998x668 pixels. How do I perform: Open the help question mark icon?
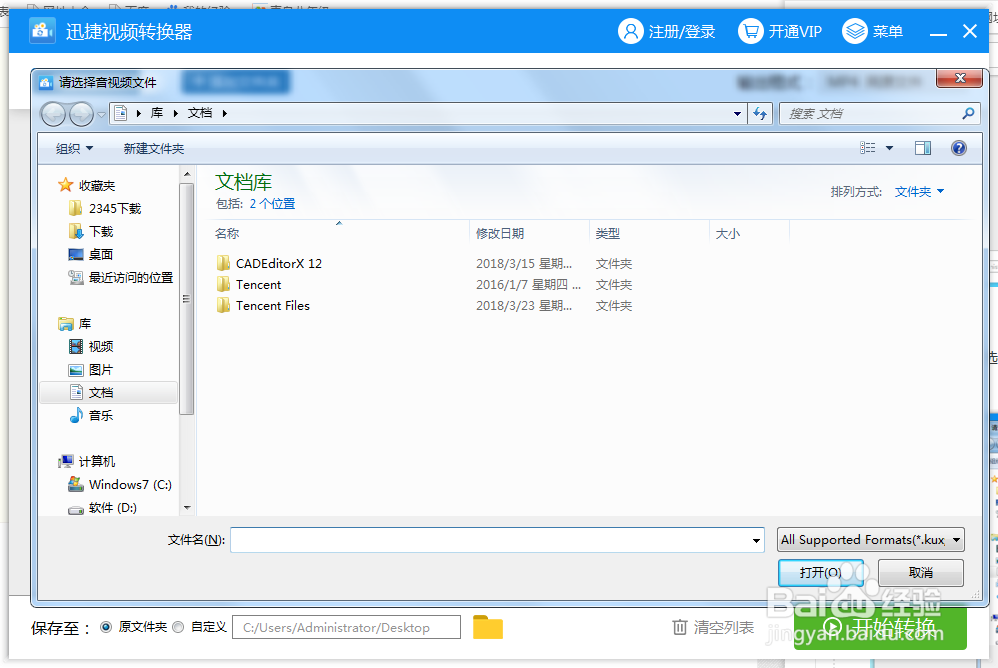959,148
